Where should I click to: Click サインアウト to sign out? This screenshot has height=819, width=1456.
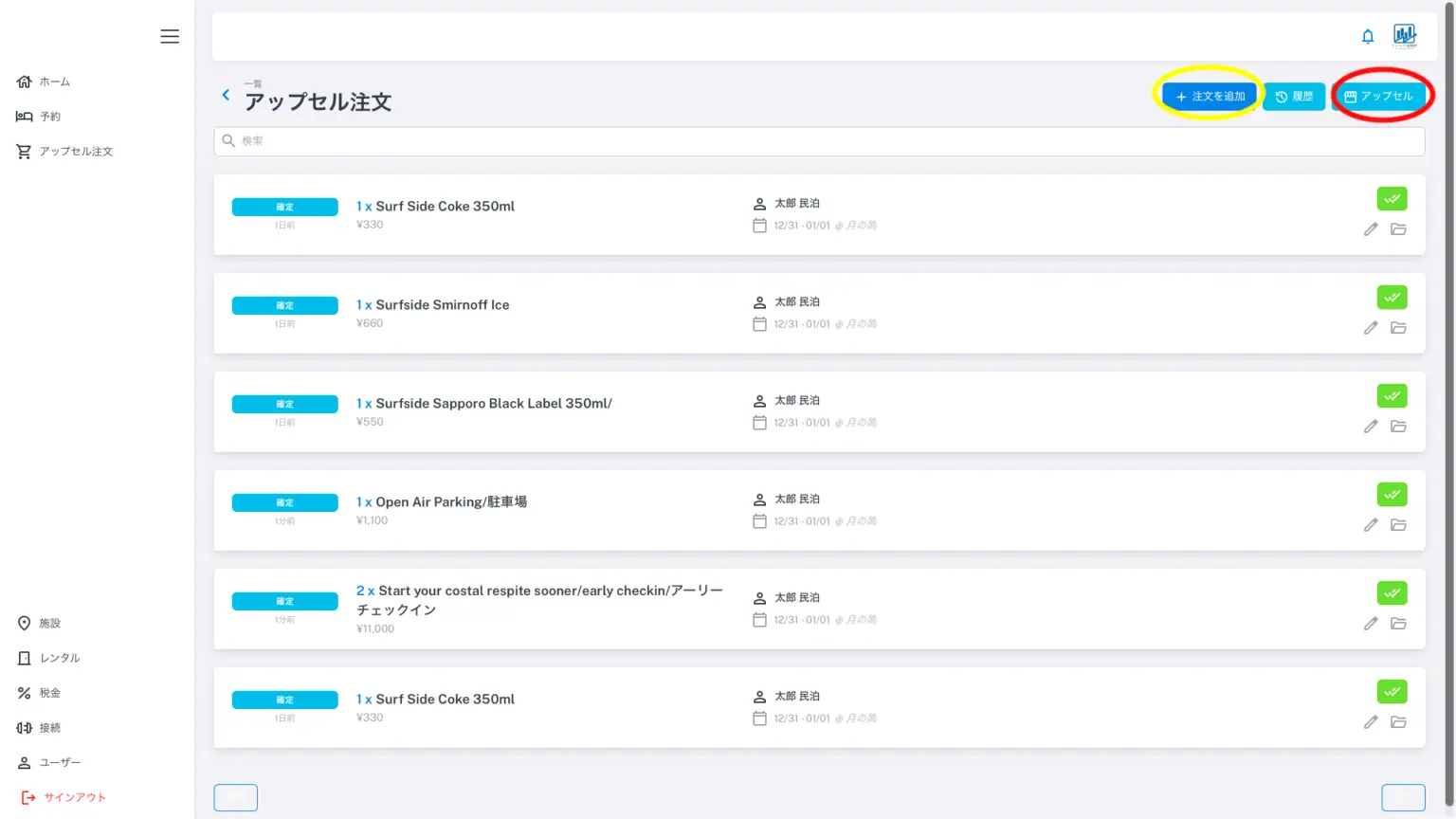[x=74, y=797]
